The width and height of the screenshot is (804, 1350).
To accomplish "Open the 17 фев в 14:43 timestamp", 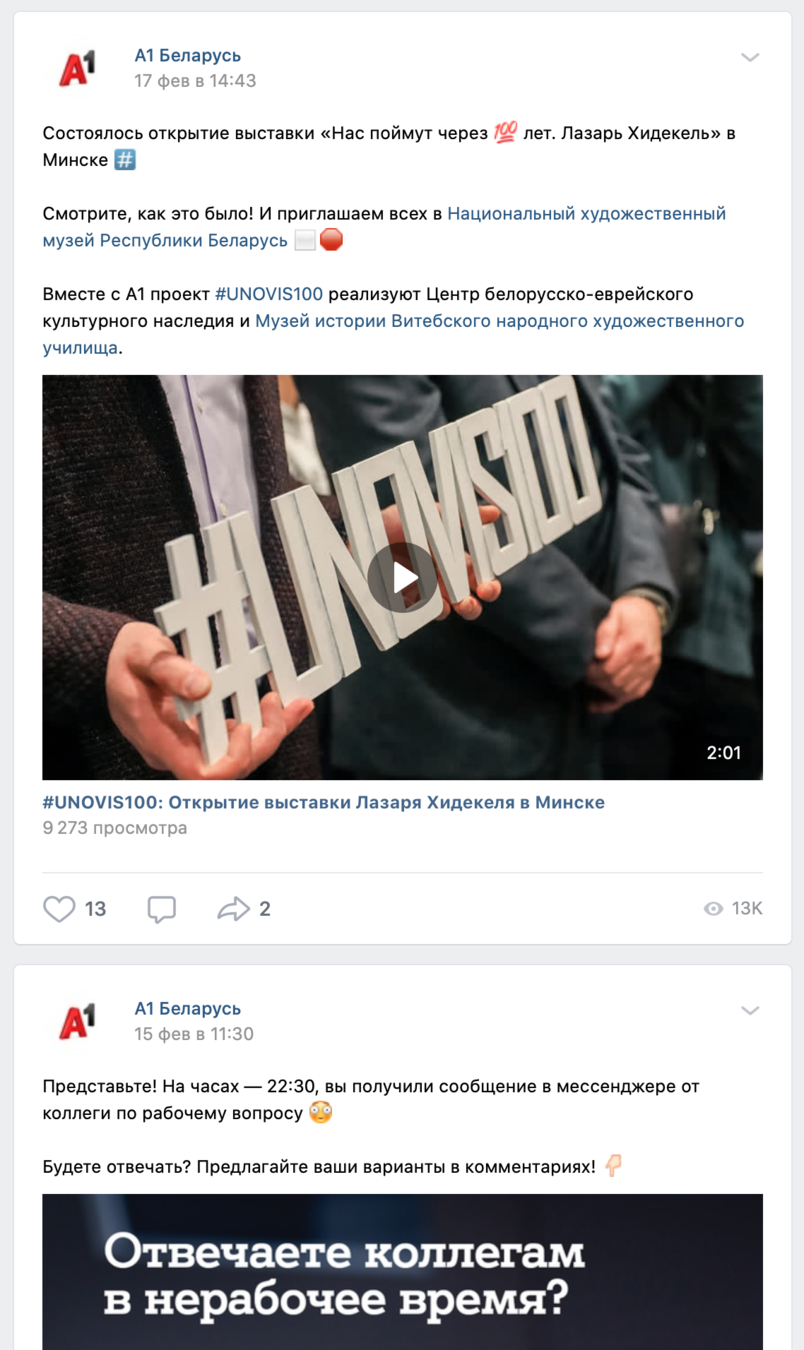I will (x=195, y=81).
